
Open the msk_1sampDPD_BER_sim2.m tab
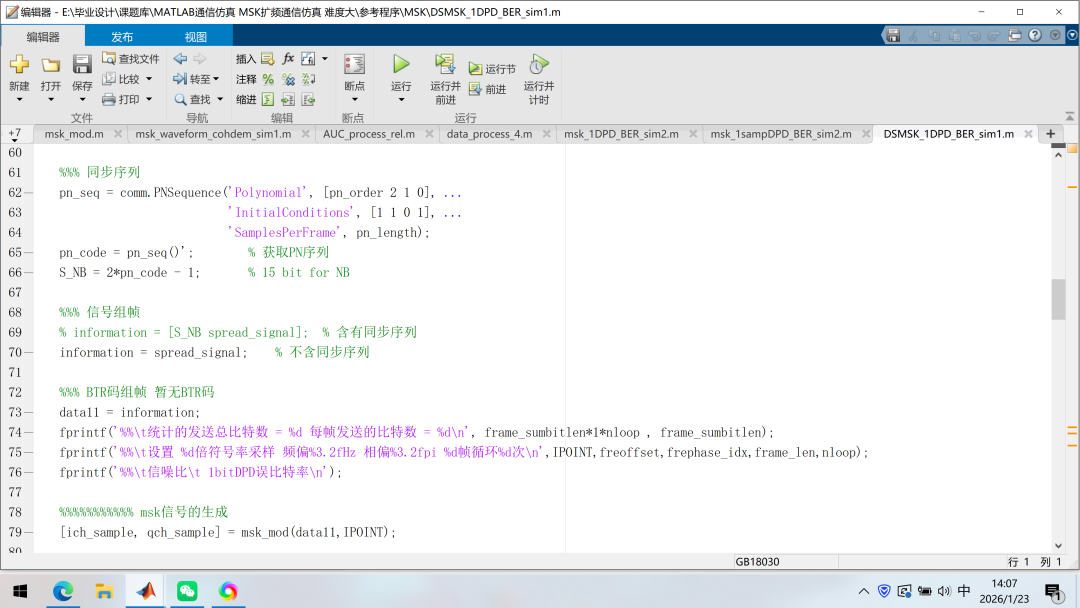click(x=781, y=134)
